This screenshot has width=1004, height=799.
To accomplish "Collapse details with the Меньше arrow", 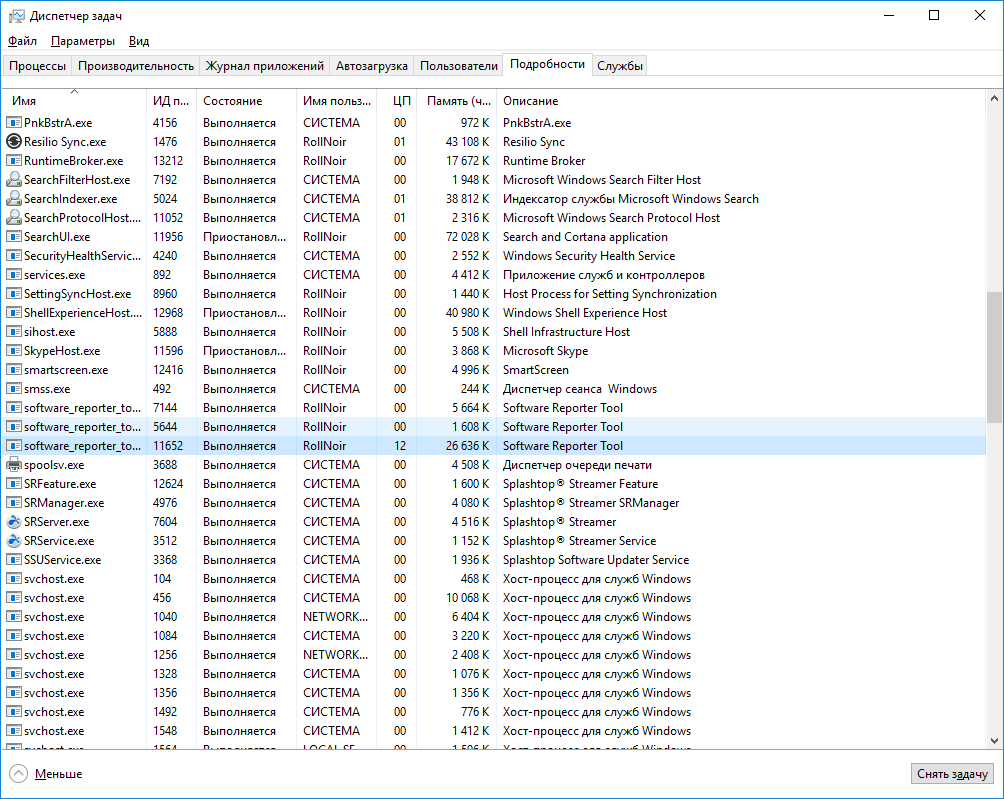I will coord(19,774).
